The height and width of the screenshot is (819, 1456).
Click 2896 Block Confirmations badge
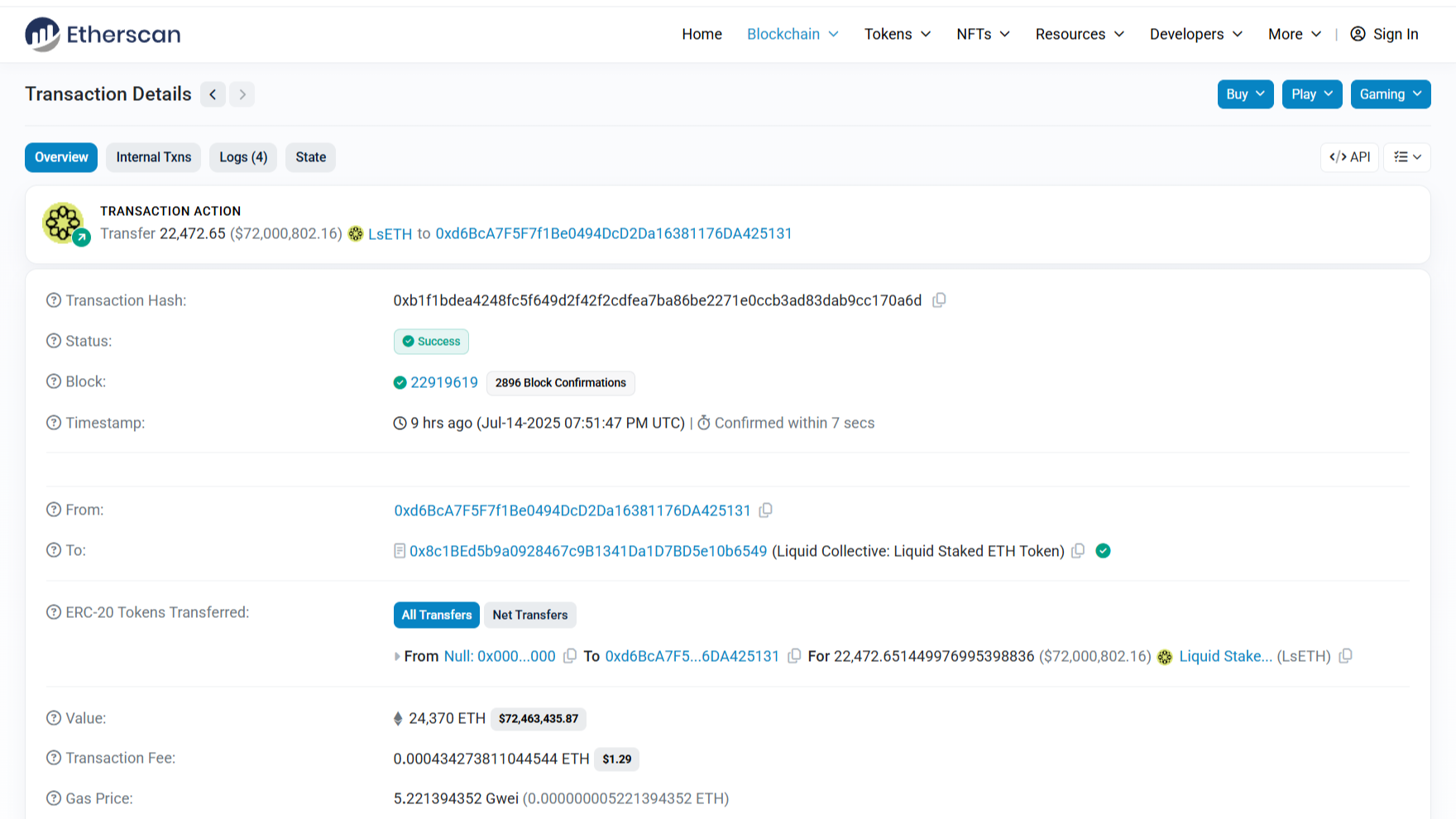[x=561, y=383]
